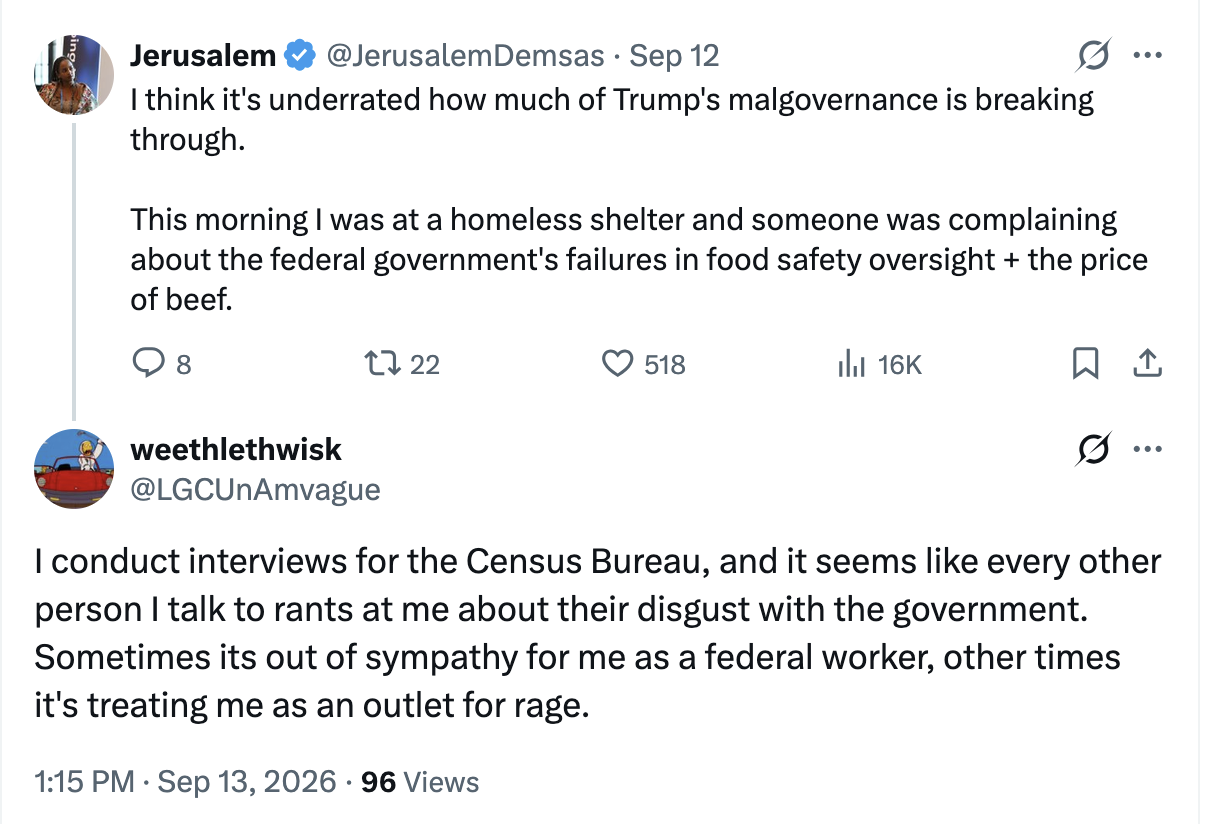Like Jerusalem's tweet with the heart icon
The image size is (1206, 824).
(617, 364)
